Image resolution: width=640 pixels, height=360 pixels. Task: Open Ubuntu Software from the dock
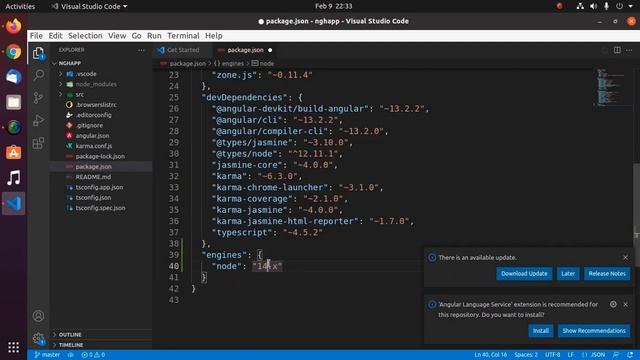point(13,153)
